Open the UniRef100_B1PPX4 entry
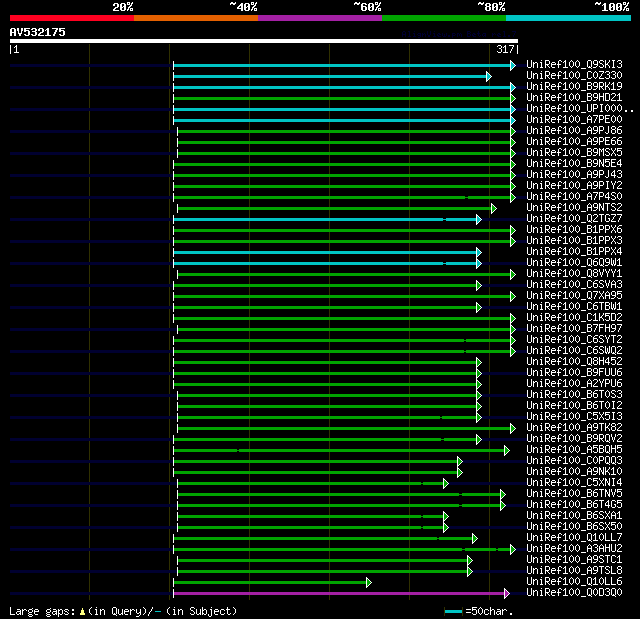 coord(574,252)
